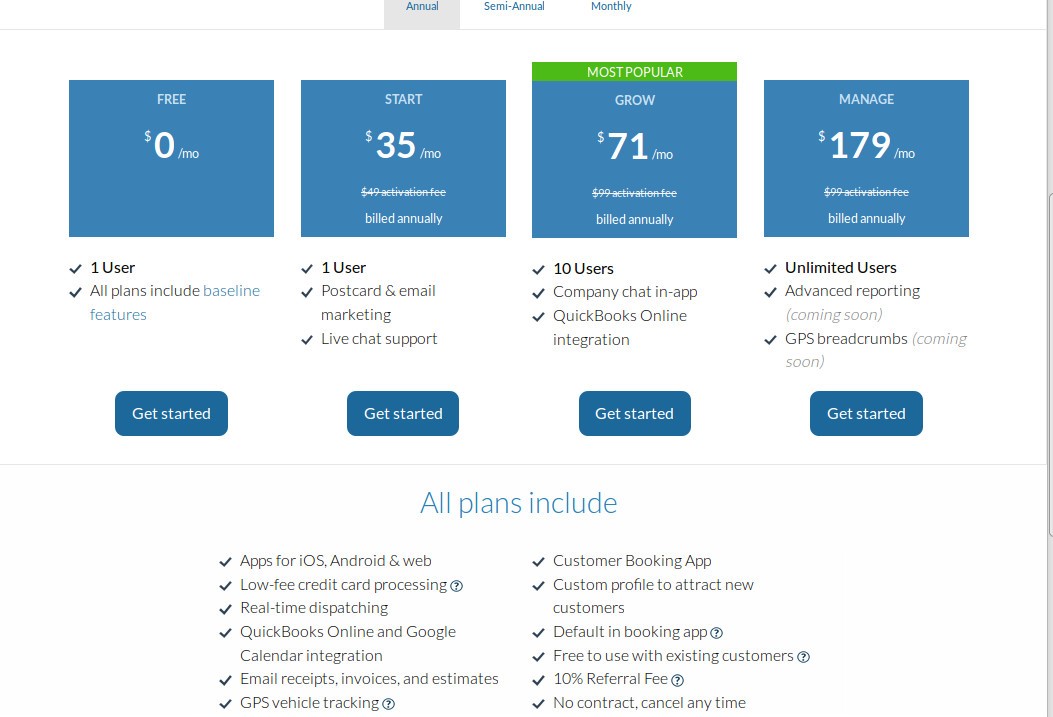Image resolution: width=1053 pixels, height=717 pixels.
Task: Click checkmark icon next to Unlimited Users
Action: point(770,269)
